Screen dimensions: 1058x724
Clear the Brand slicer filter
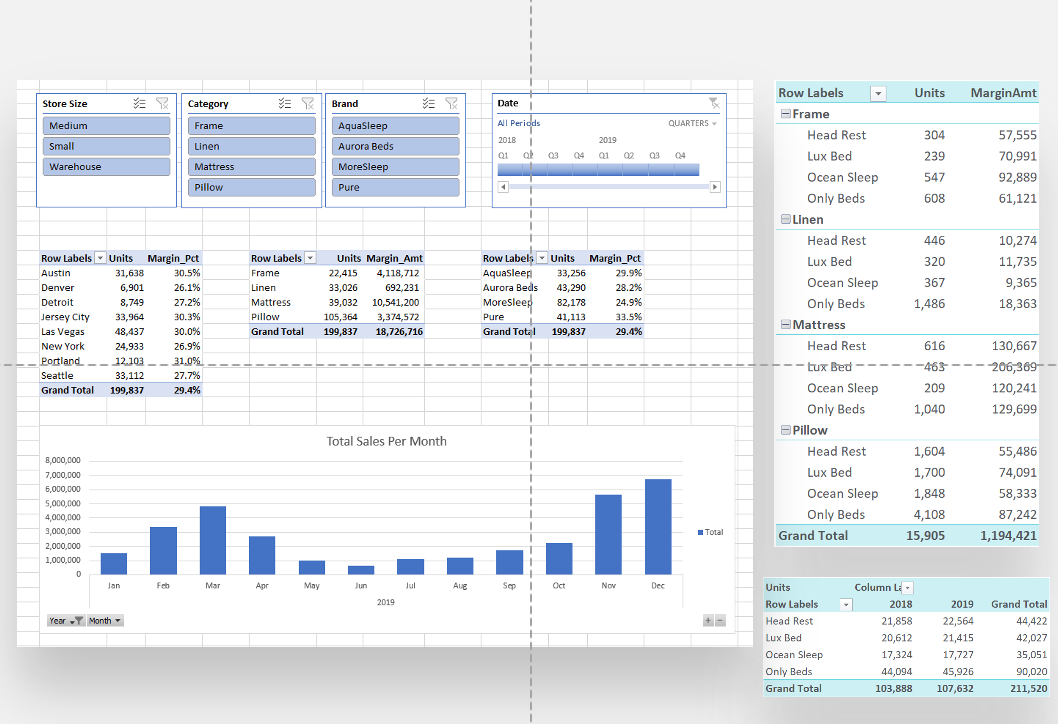tap(452, 103)
